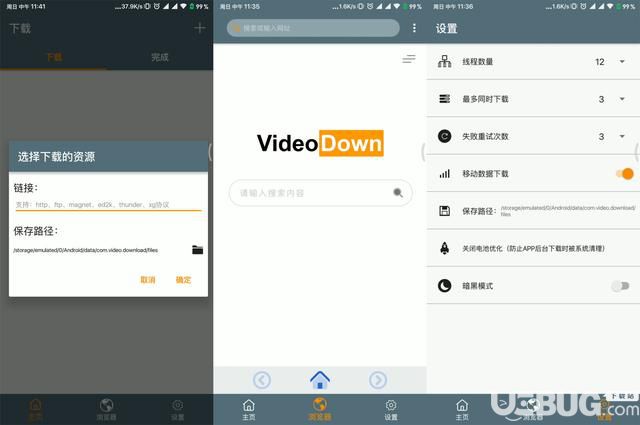This screenshot has height=425, width=640.
Task: Tap the hamburger lines icon below address bar
Action: pos(409,59)
